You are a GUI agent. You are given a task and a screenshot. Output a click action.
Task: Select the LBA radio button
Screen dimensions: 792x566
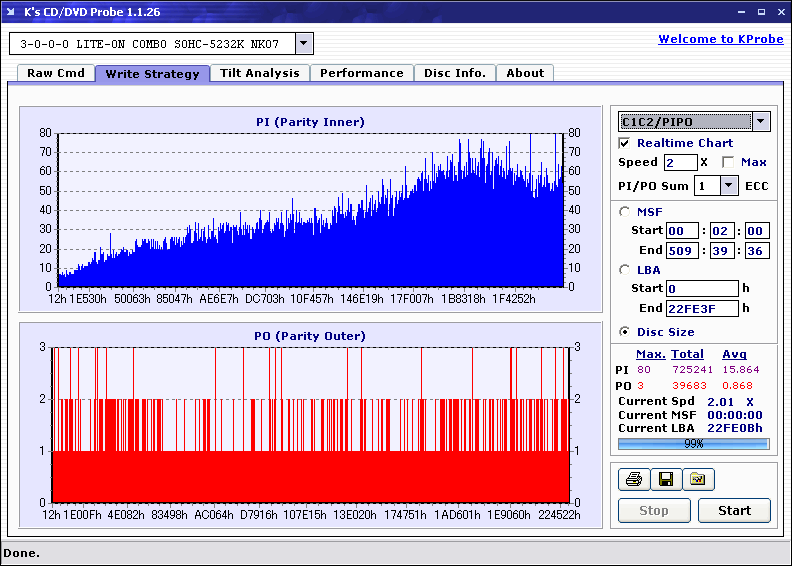[x=625, y=270]
